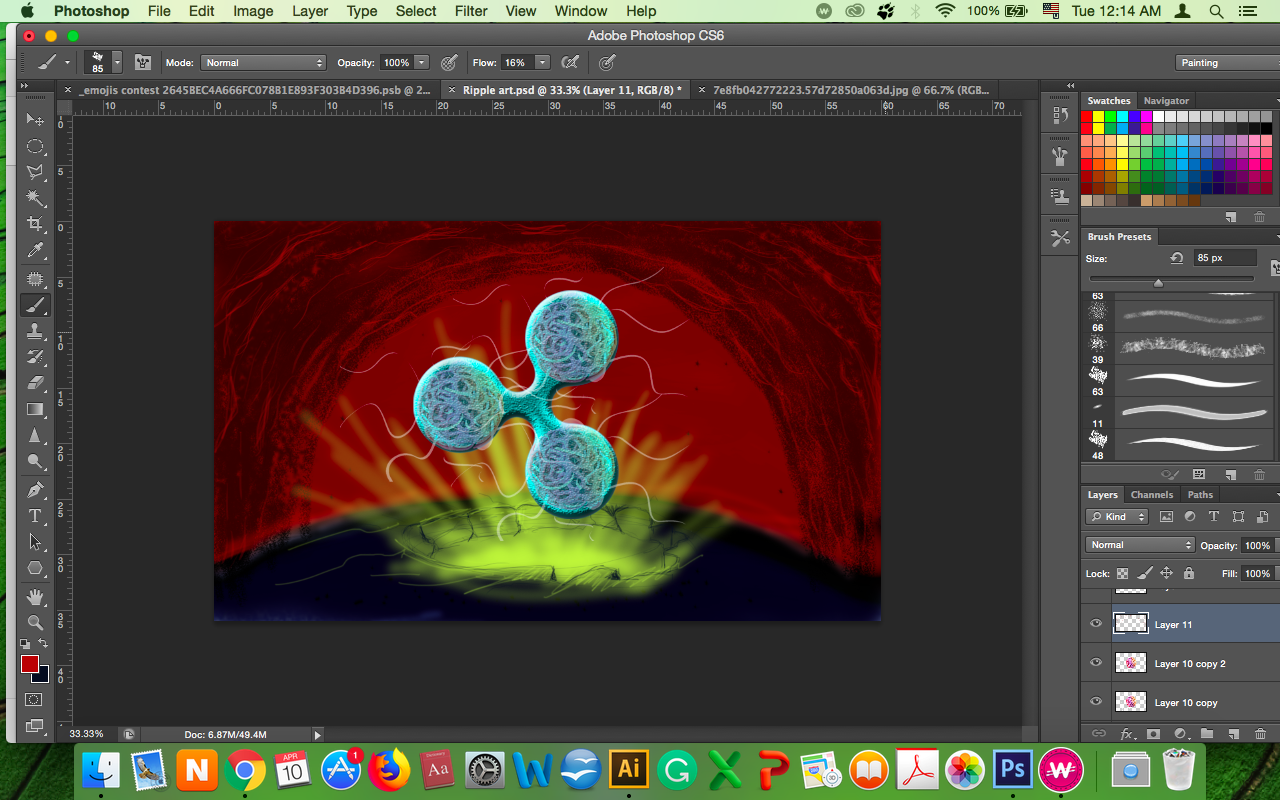This screenshot has height=800, width=1280.
Task: Select the Path Selection tool
Action: pyautogui.click(x=35, y=542)
